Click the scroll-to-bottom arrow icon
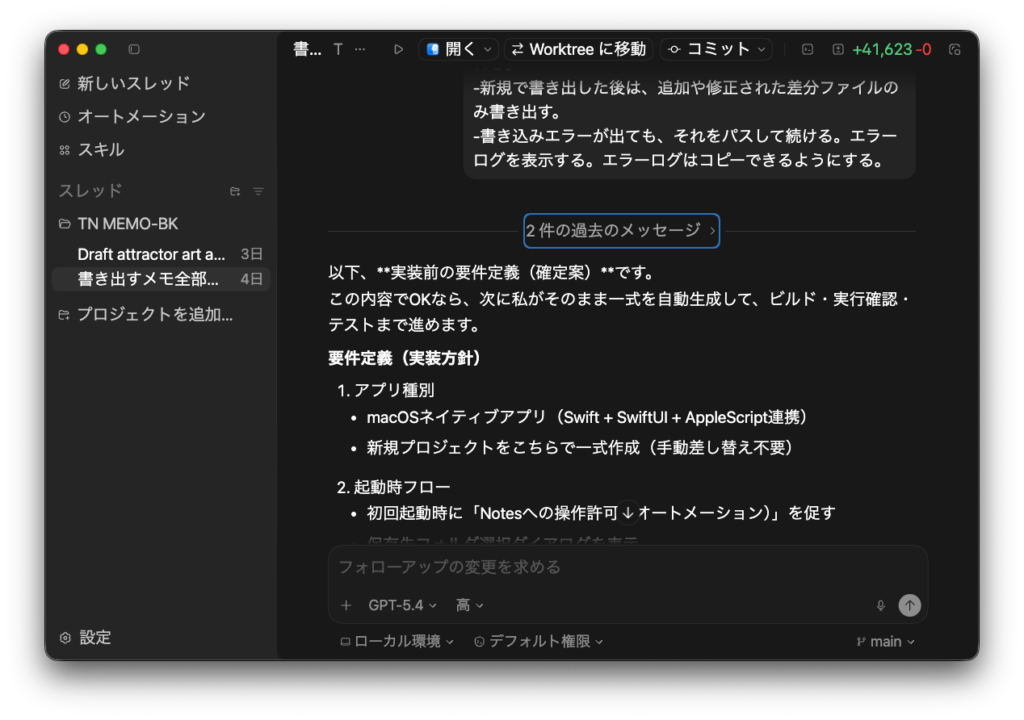Screen dimensions: 1024x720 coord(628,513)
